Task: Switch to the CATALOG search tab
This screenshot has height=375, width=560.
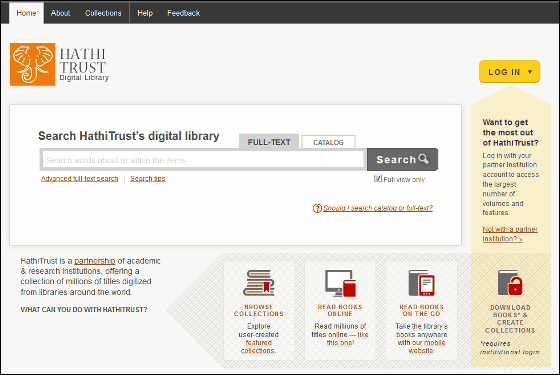Action: (x=328, y=142)
